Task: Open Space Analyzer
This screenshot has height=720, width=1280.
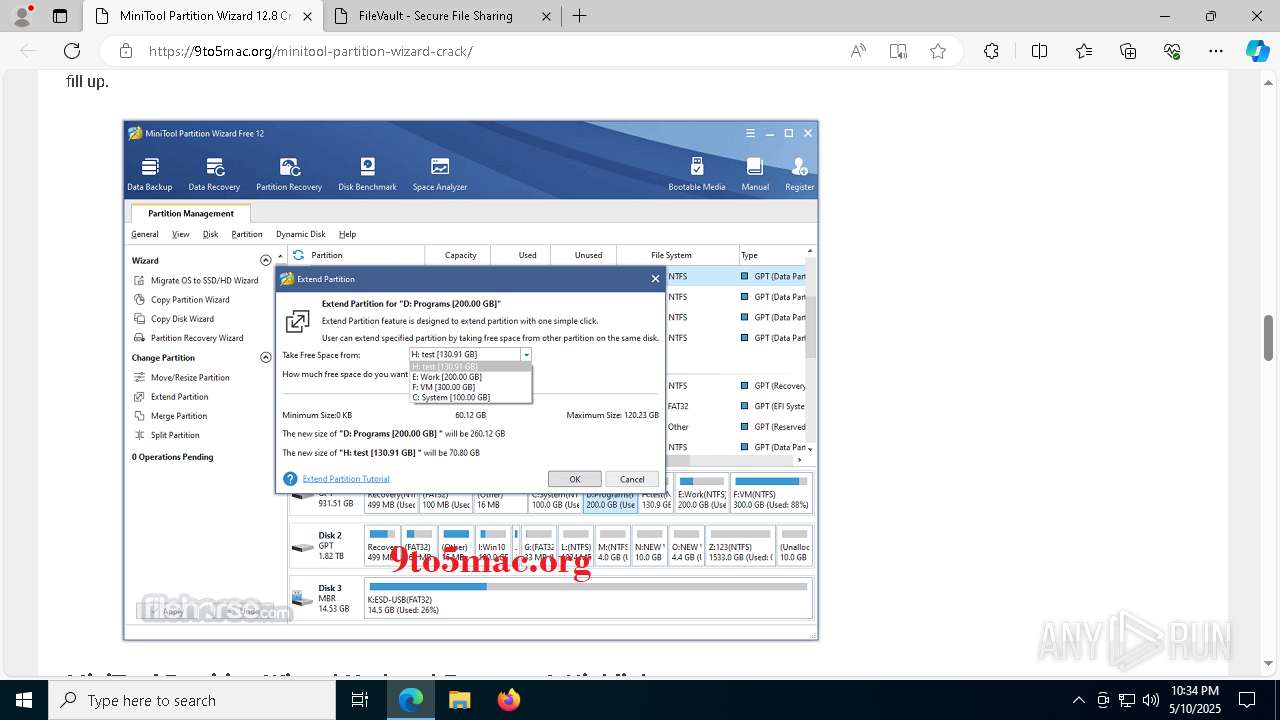Action: coord(440,174)
